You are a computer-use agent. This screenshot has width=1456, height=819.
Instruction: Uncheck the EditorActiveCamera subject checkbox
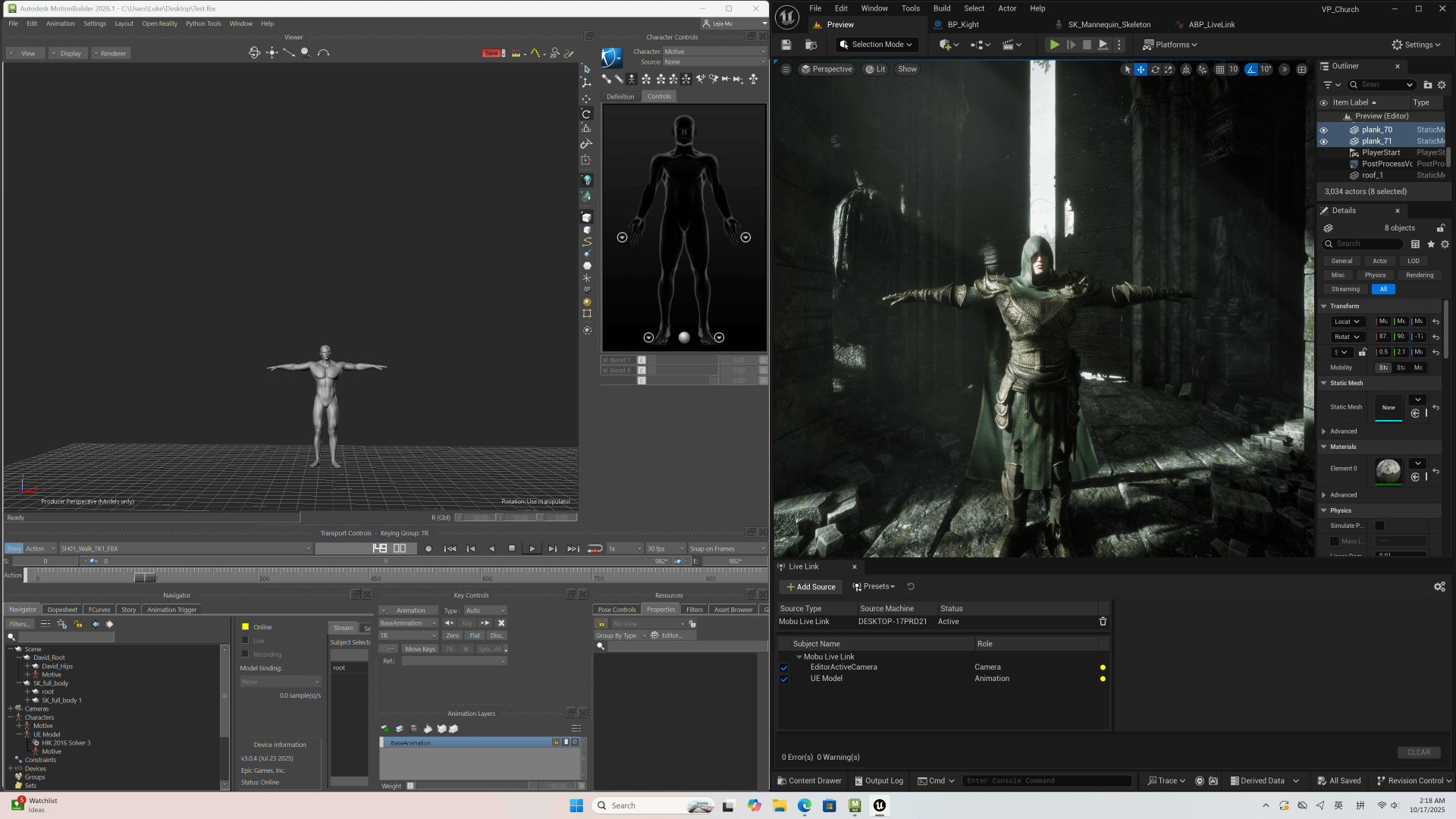[784, 667]
